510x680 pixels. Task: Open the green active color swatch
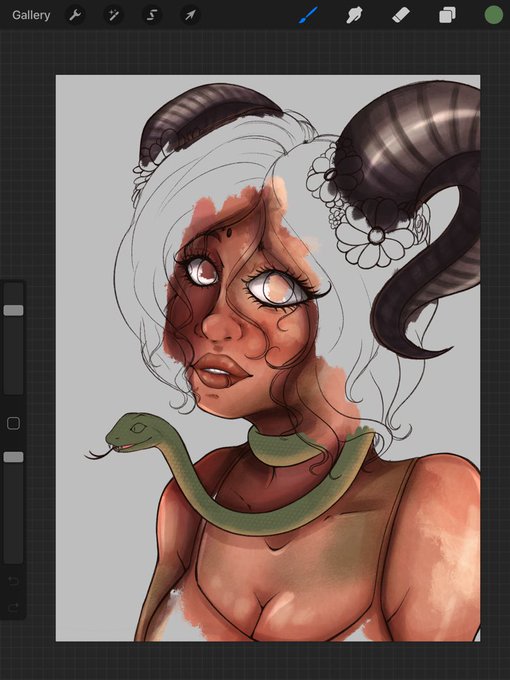pos(494,15)
